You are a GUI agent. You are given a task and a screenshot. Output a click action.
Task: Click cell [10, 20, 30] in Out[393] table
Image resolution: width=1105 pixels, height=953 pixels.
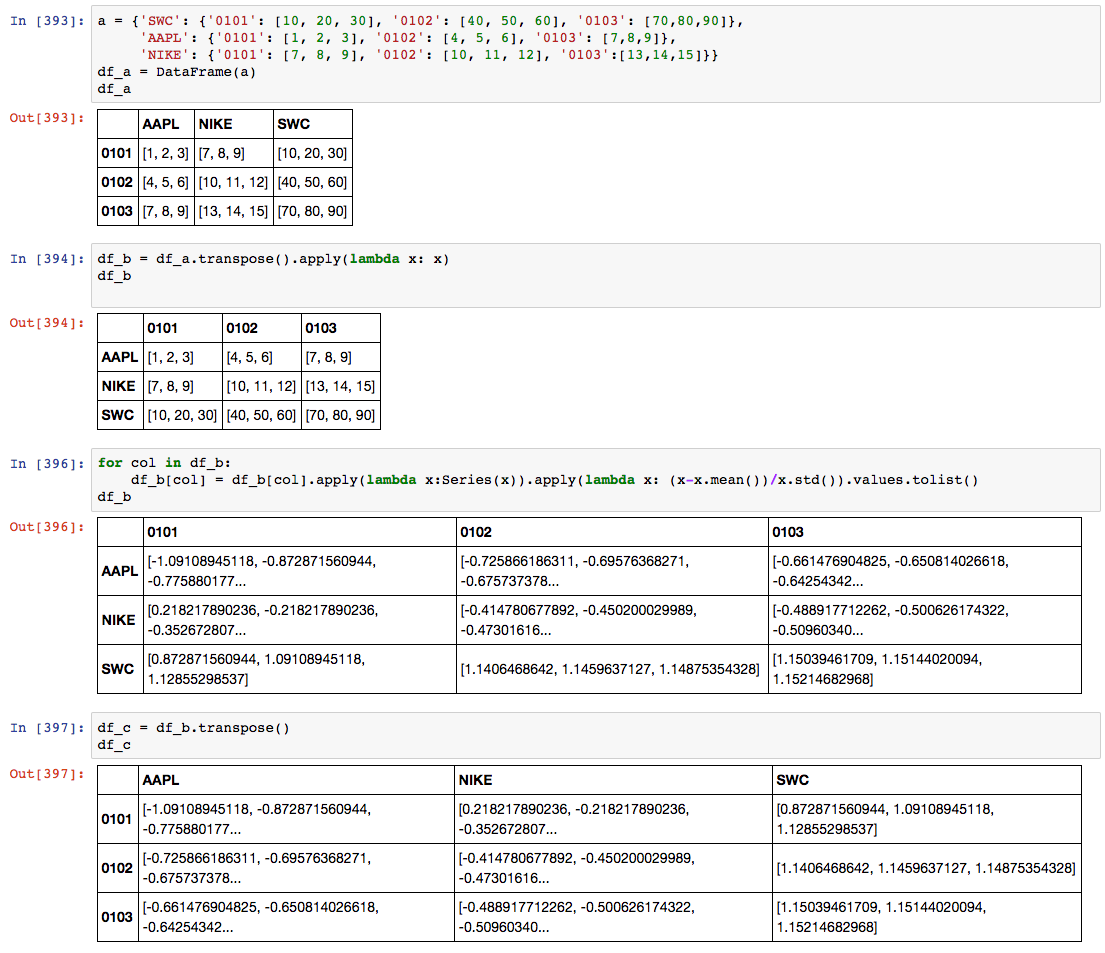[312, 153]
